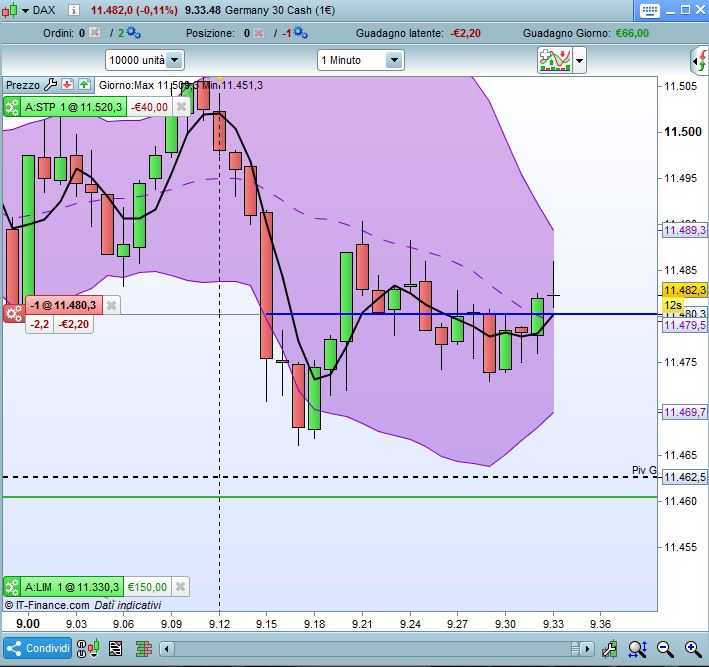The image size is (709, 667).
Task: Click the 12s countdown label
Action: pyautogui.click(x=673, y=305)
